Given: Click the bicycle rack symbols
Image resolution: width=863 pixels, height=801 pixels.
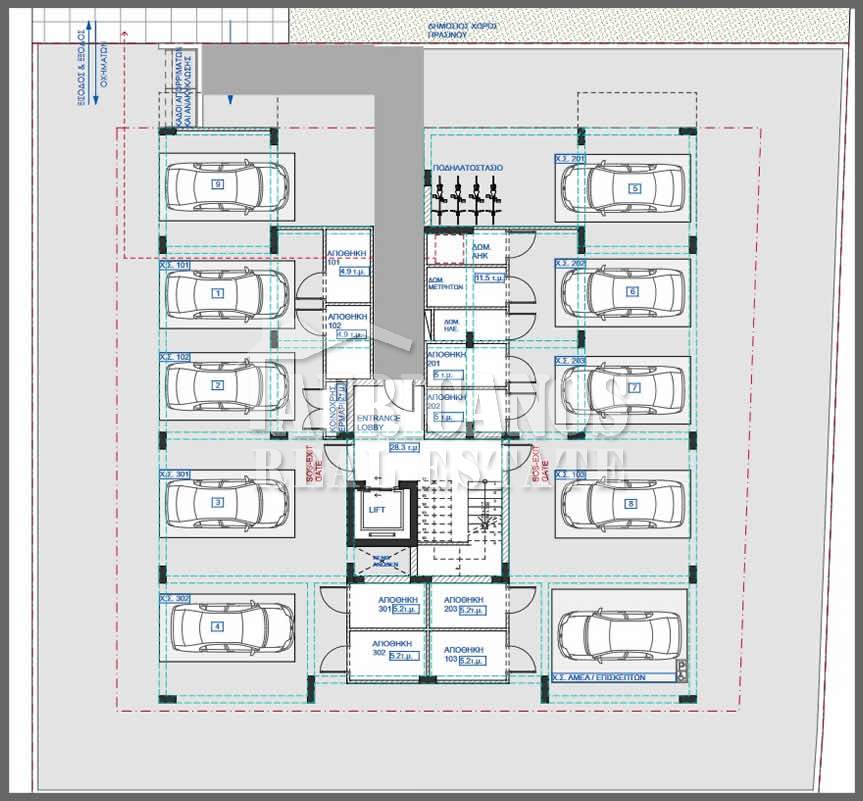Looking at the screenshot, I should click(468, 197).
